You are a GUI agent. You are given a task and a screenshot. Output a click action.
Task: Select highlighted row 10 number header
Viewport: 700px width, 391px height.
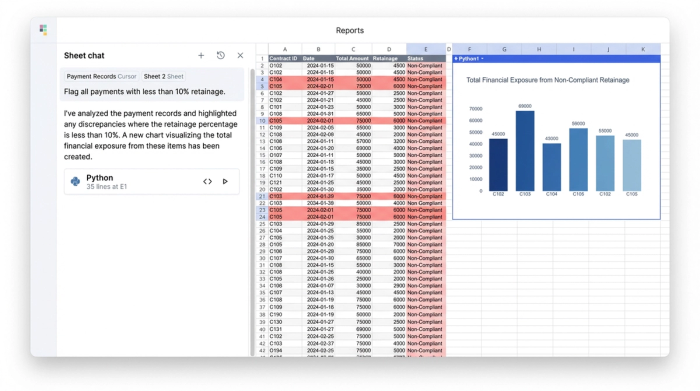click(262, 121)
